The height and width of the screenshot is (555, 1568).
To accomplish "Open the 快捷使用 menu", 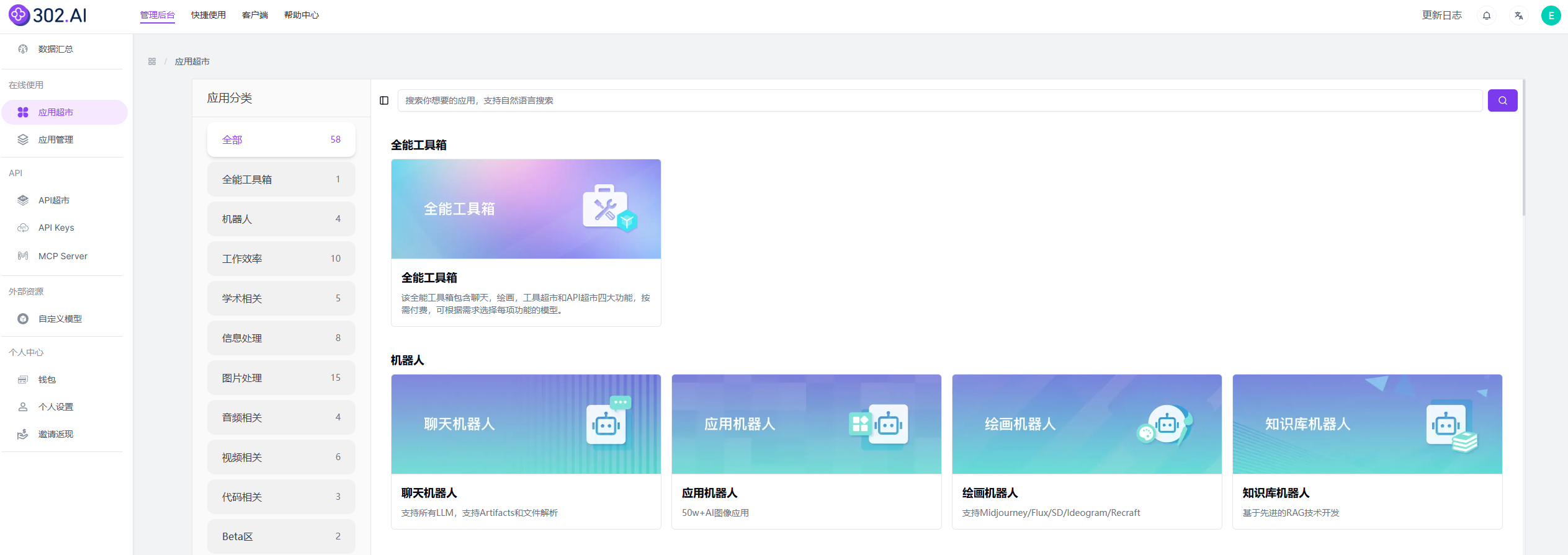I will [x=208, y=15].
